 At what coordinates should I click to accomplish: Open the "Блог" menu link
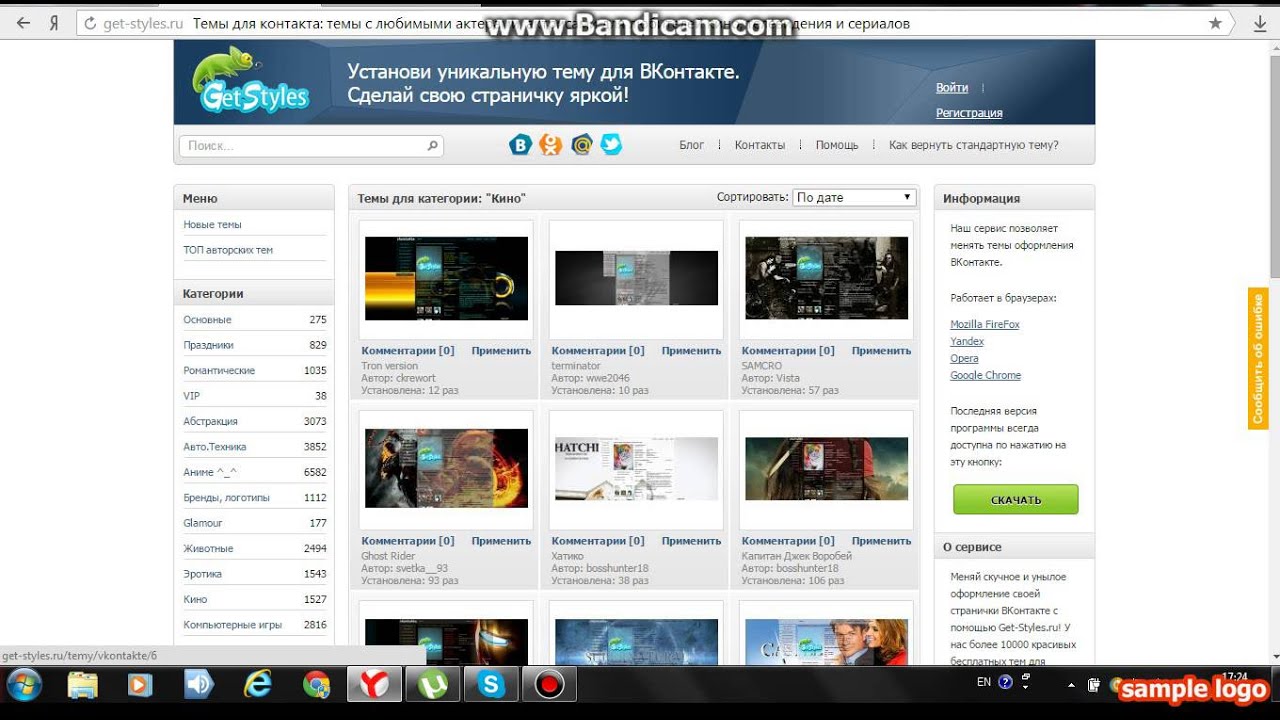(x=692, y=145)
